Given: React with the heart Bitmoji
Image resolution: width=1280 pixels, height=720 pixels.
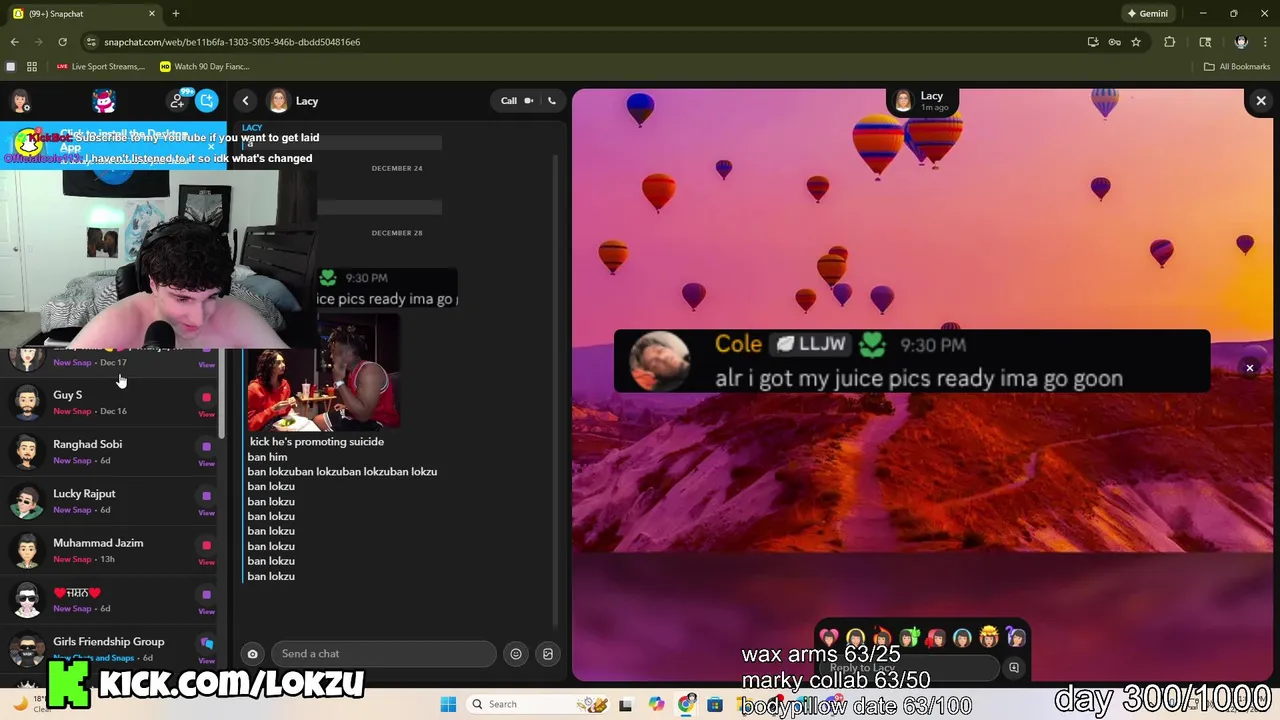Looking at the screenshot, I should pyautogui.click(x=829, y=637).
